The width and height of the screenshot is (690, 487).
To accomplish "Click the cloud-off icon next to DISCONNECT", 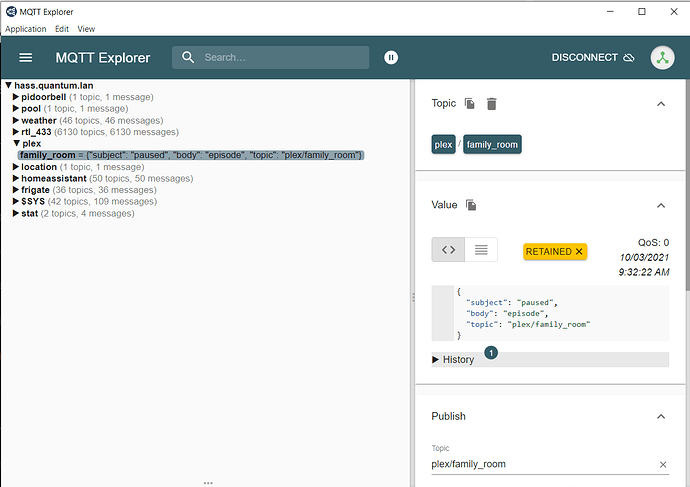I will (629, 58).
